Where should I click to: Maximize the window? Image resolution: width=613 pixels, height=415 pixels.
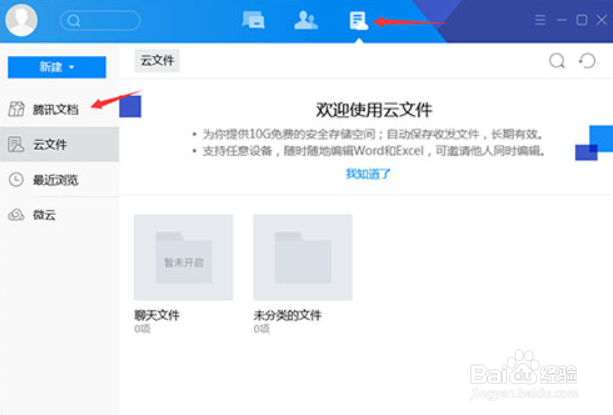tap(582, 20)
